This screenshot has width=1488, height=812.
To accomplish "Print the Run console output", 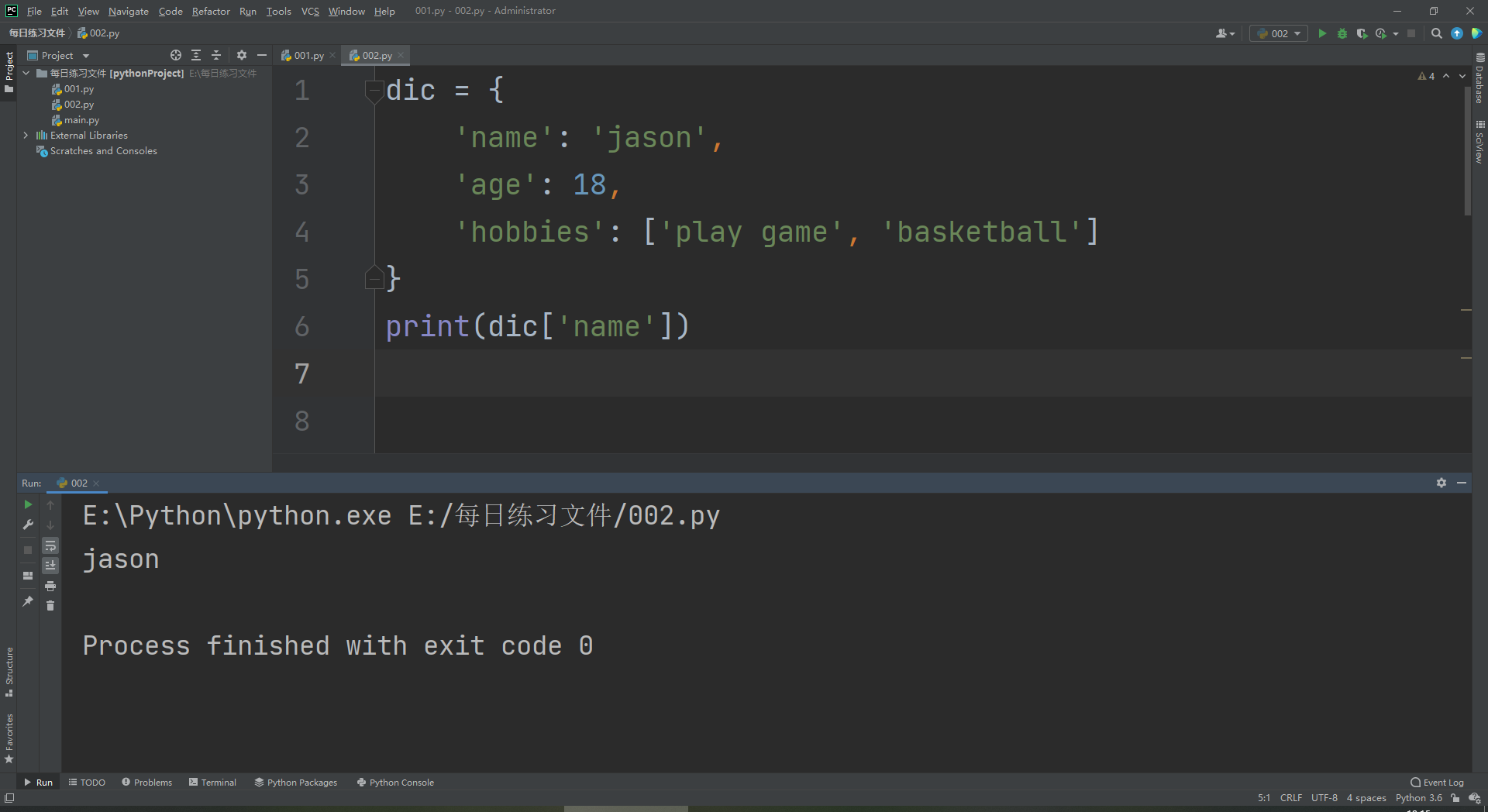I will [50, 586].
